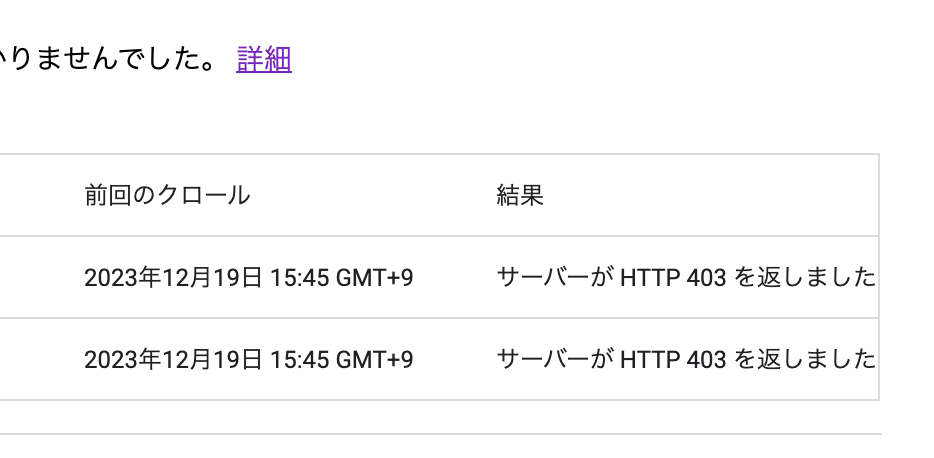This screenshot has height=458, width=934.
Task: Click first row's サーバーが HTTP 403 result cell
Action: (x=686, y=278)
